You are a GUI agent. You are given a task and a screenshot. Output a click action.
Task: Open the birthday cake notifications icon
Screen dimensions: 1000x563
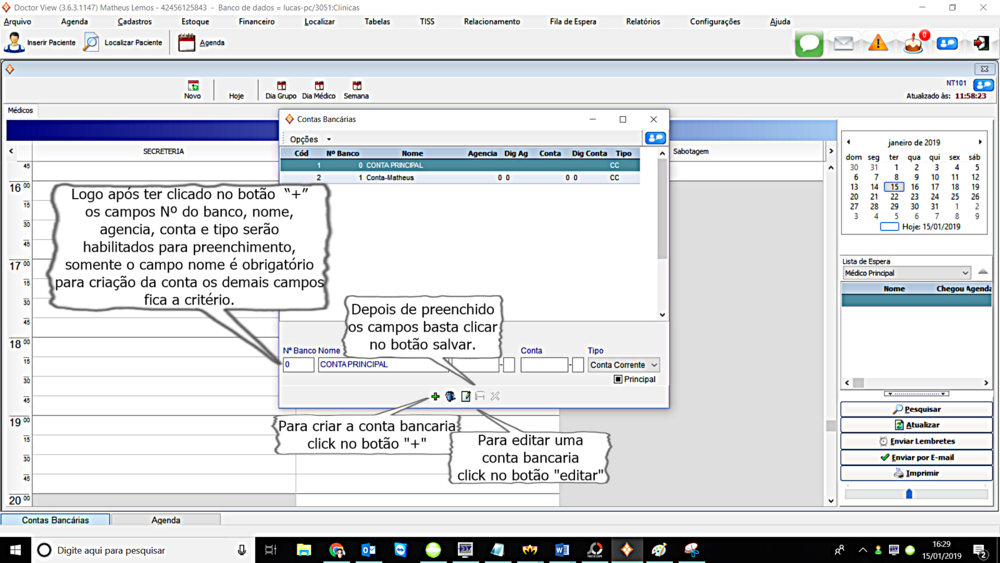913,43
